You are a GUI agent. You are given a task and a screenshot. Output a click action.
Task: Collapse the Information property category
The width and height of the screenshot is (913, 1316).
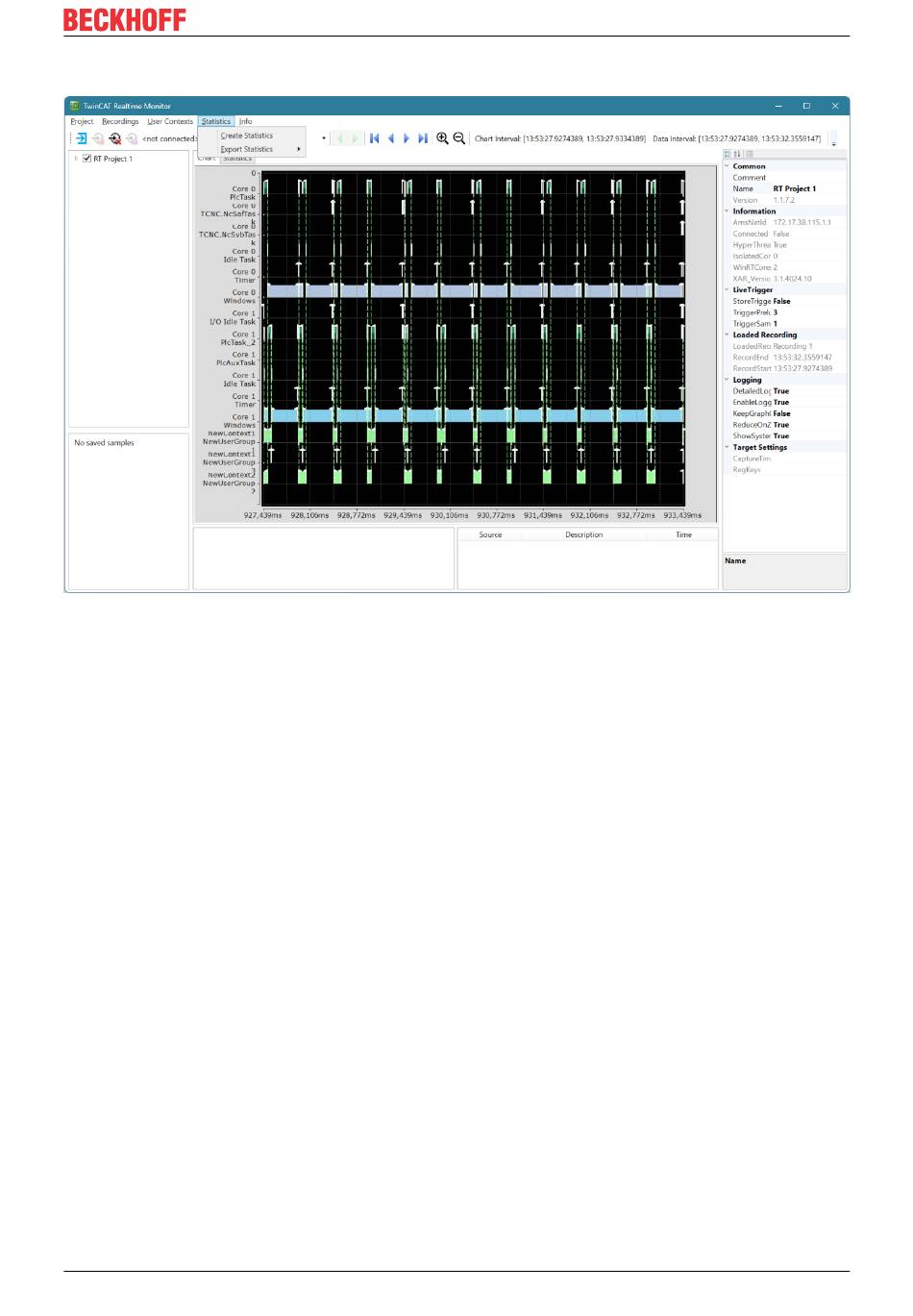[727, 211]
